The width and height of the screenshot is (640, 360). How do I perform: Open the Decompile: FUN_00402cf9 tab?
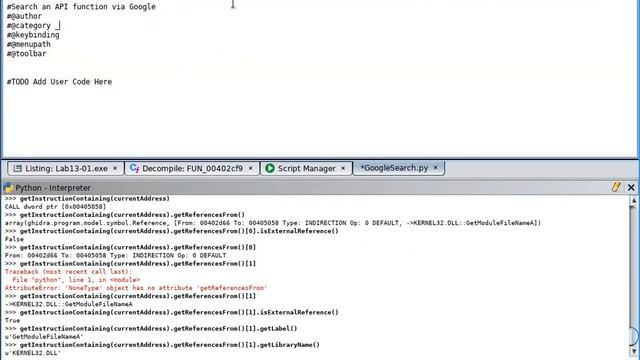click(x=192, y=168)
